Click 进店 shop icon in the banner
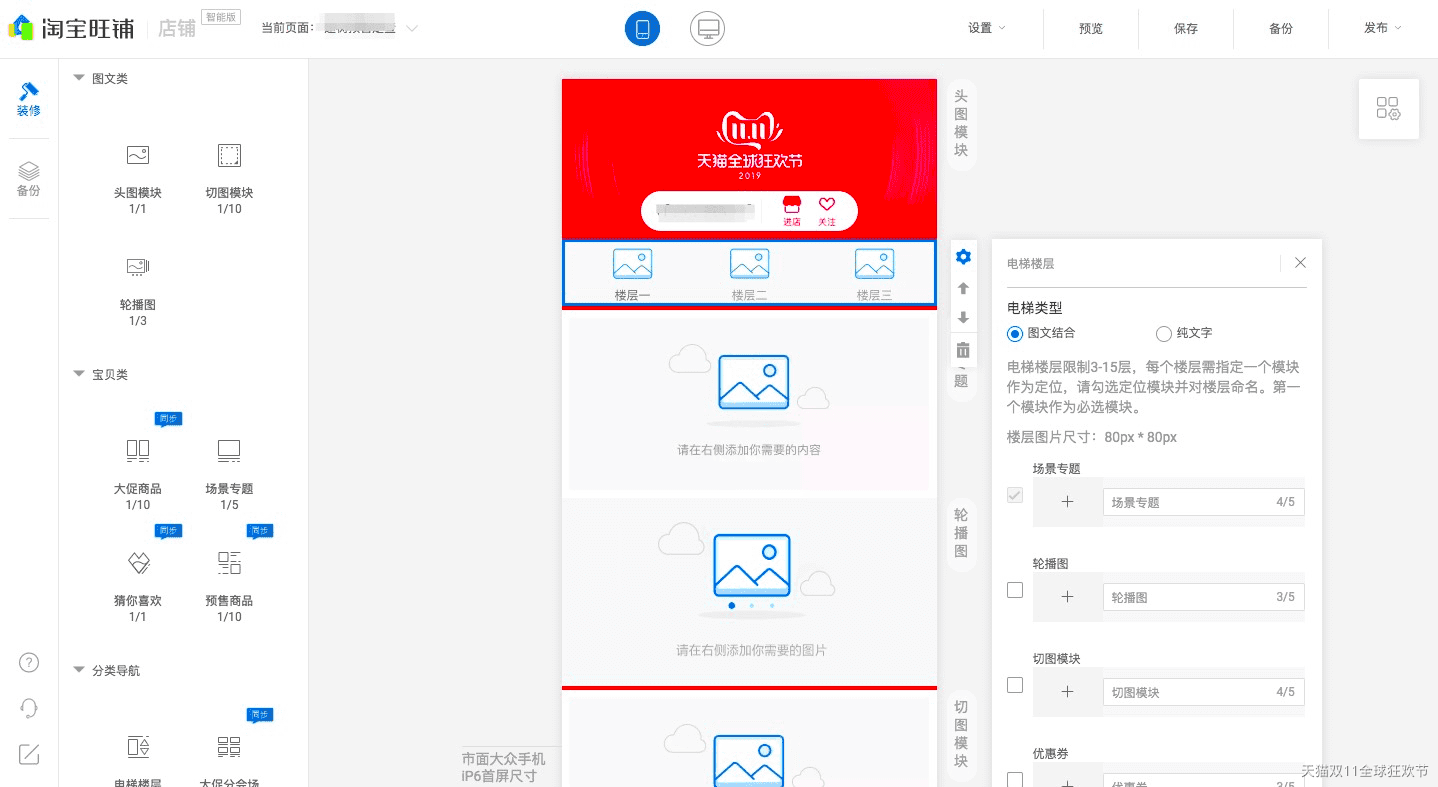Screen dimensions: 1438x787 792,210
